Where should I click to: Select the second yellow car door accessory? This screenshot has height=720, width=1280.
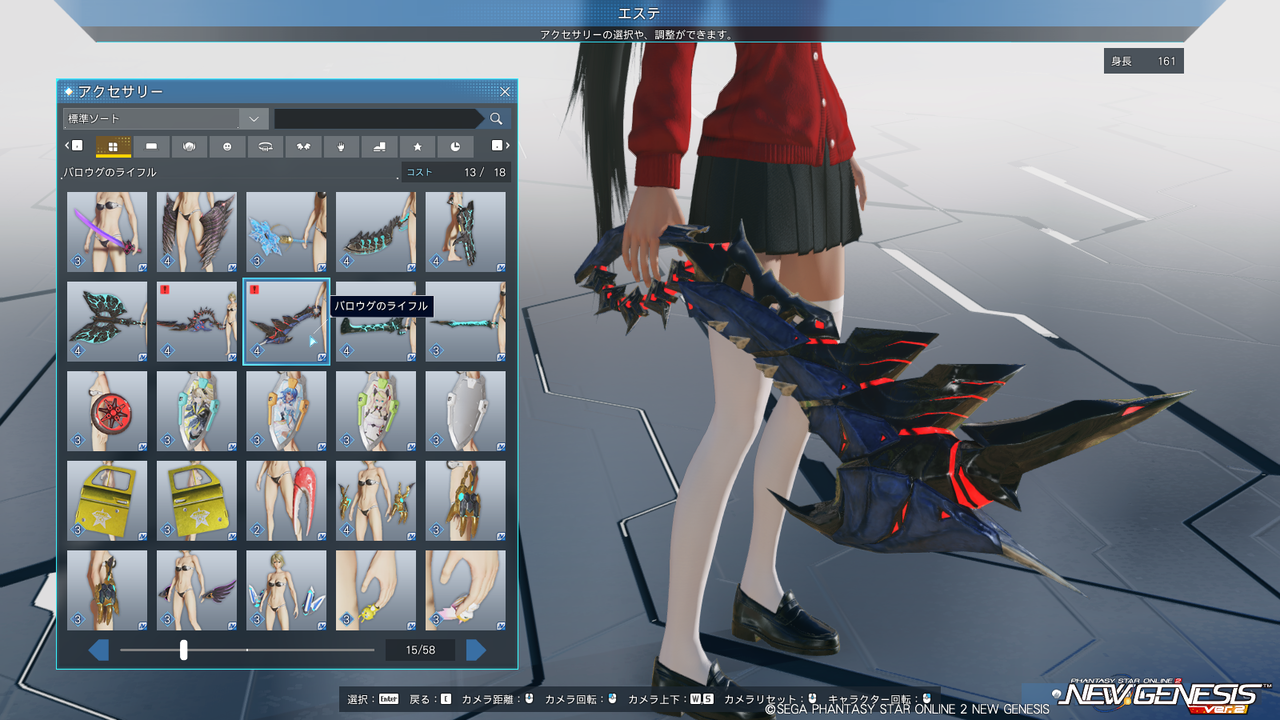[x=197, y=501]
